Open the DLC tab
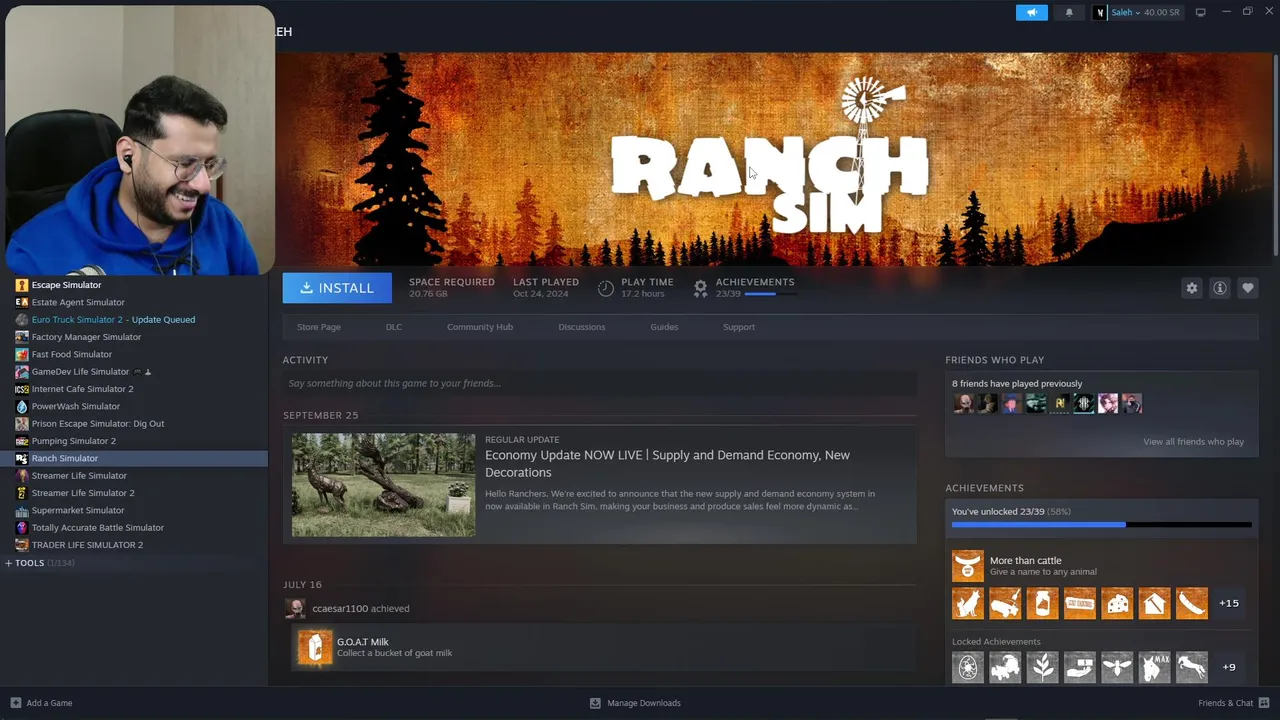This screenshot has width=1280, height=720. click(x=394, y=327)
